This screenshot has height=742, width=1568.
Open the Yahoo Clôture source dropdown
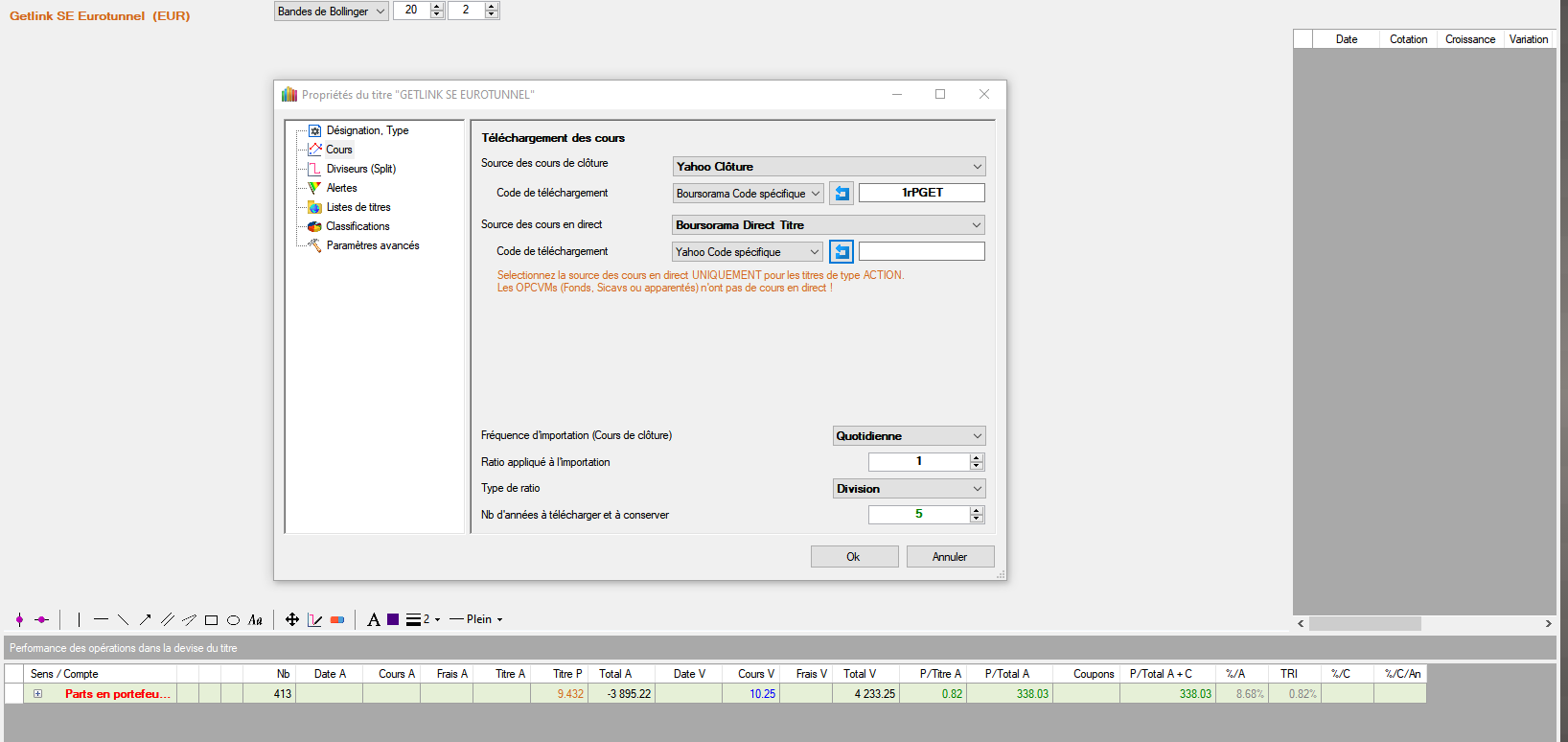829,167
